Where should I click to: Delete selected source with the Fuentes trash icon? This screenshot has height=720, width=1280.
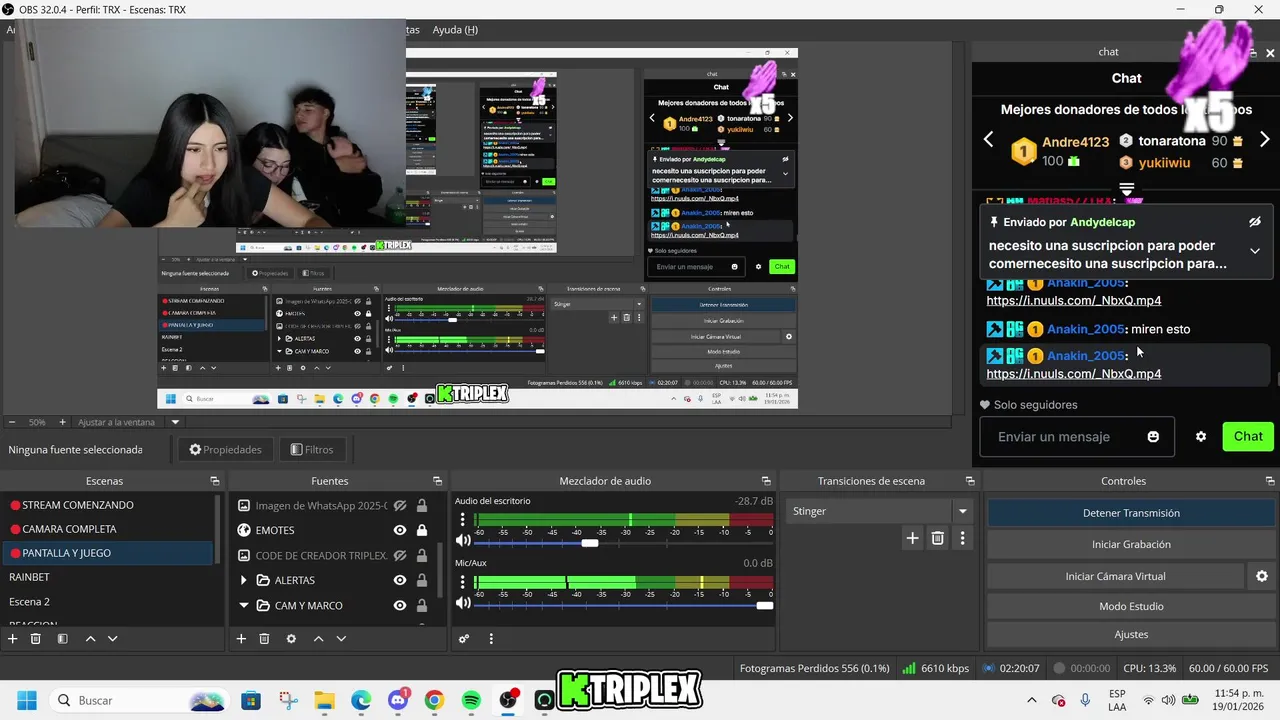click(x=264, y=638)
